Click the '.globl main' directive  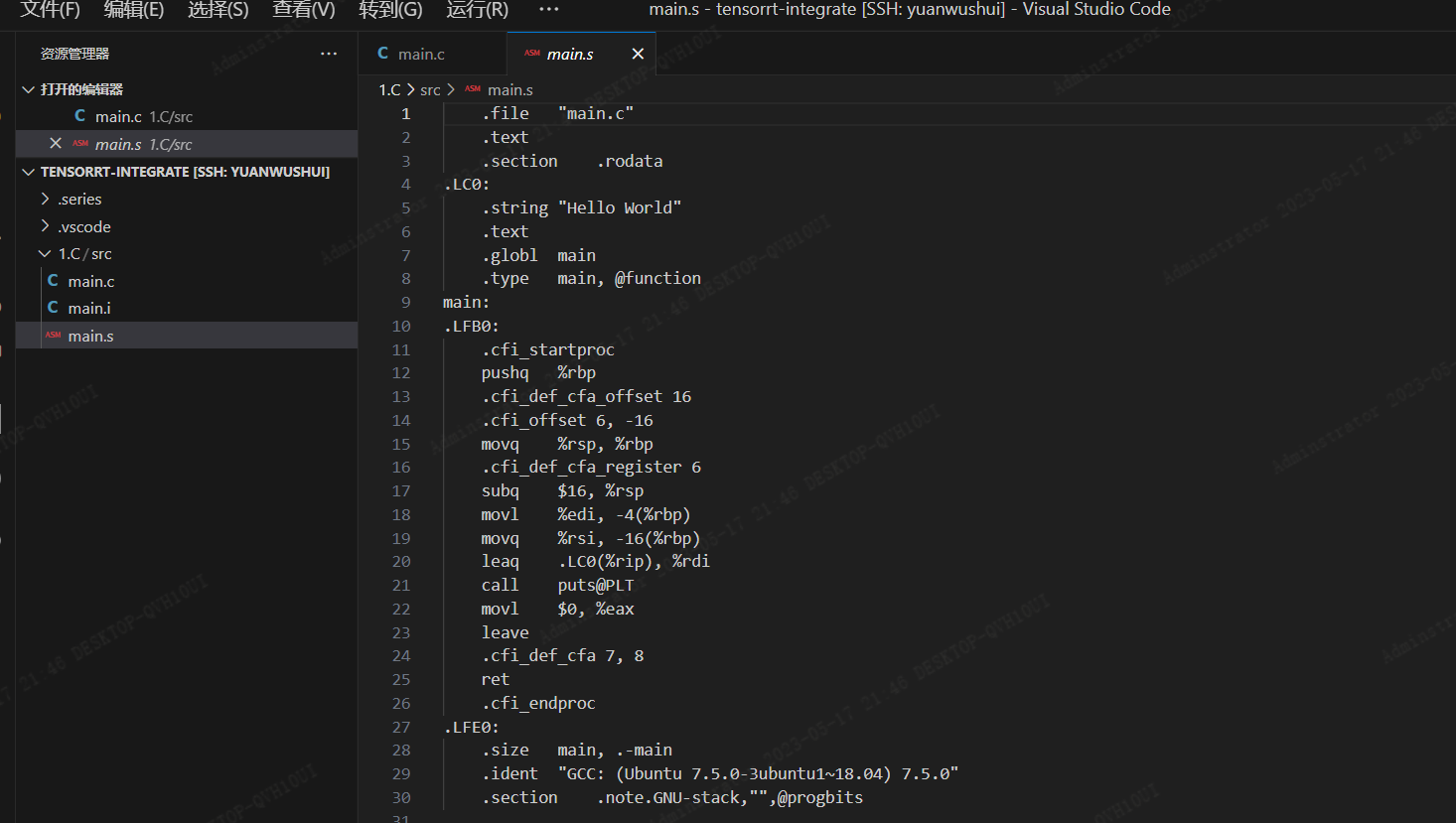(538, 255)
